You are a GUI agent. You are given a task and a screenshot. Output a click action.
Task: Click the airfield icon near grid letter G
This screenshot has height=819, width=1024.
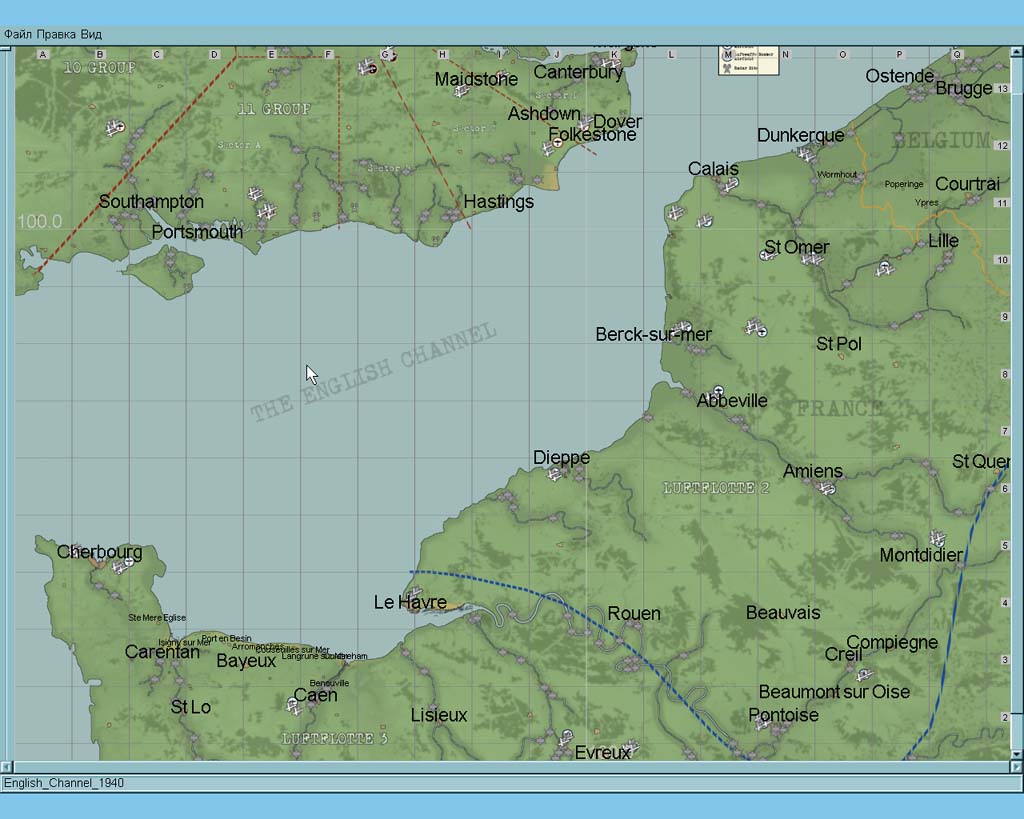368,67
